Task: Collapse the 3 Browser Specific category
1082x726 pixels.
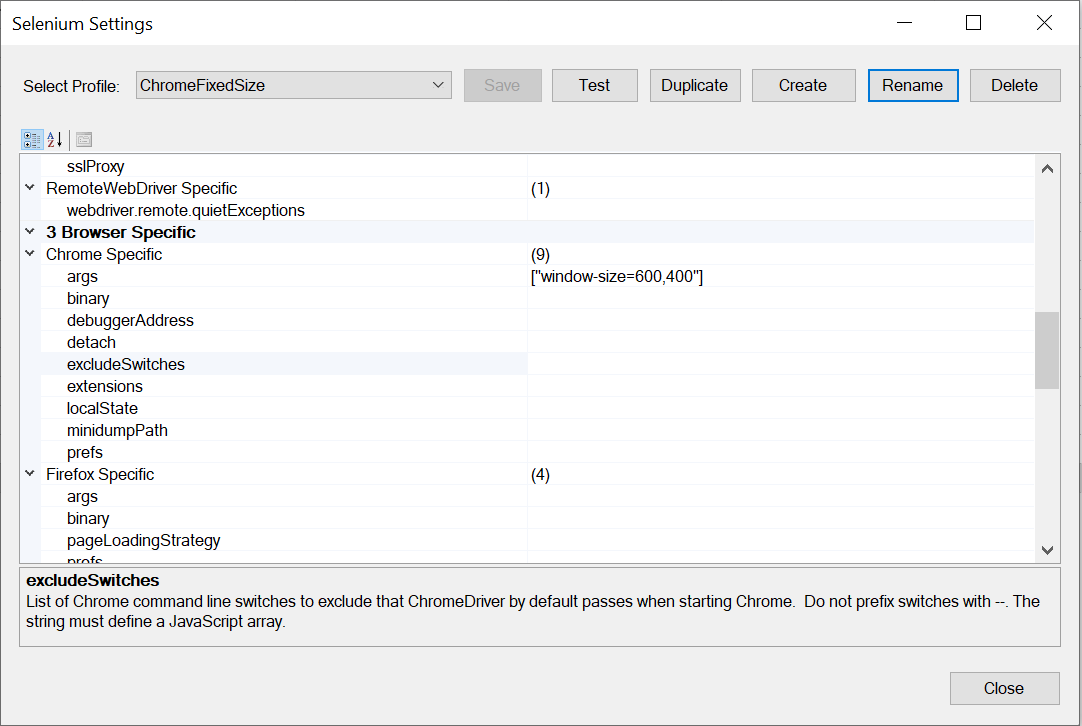Action: click(29, 231)
